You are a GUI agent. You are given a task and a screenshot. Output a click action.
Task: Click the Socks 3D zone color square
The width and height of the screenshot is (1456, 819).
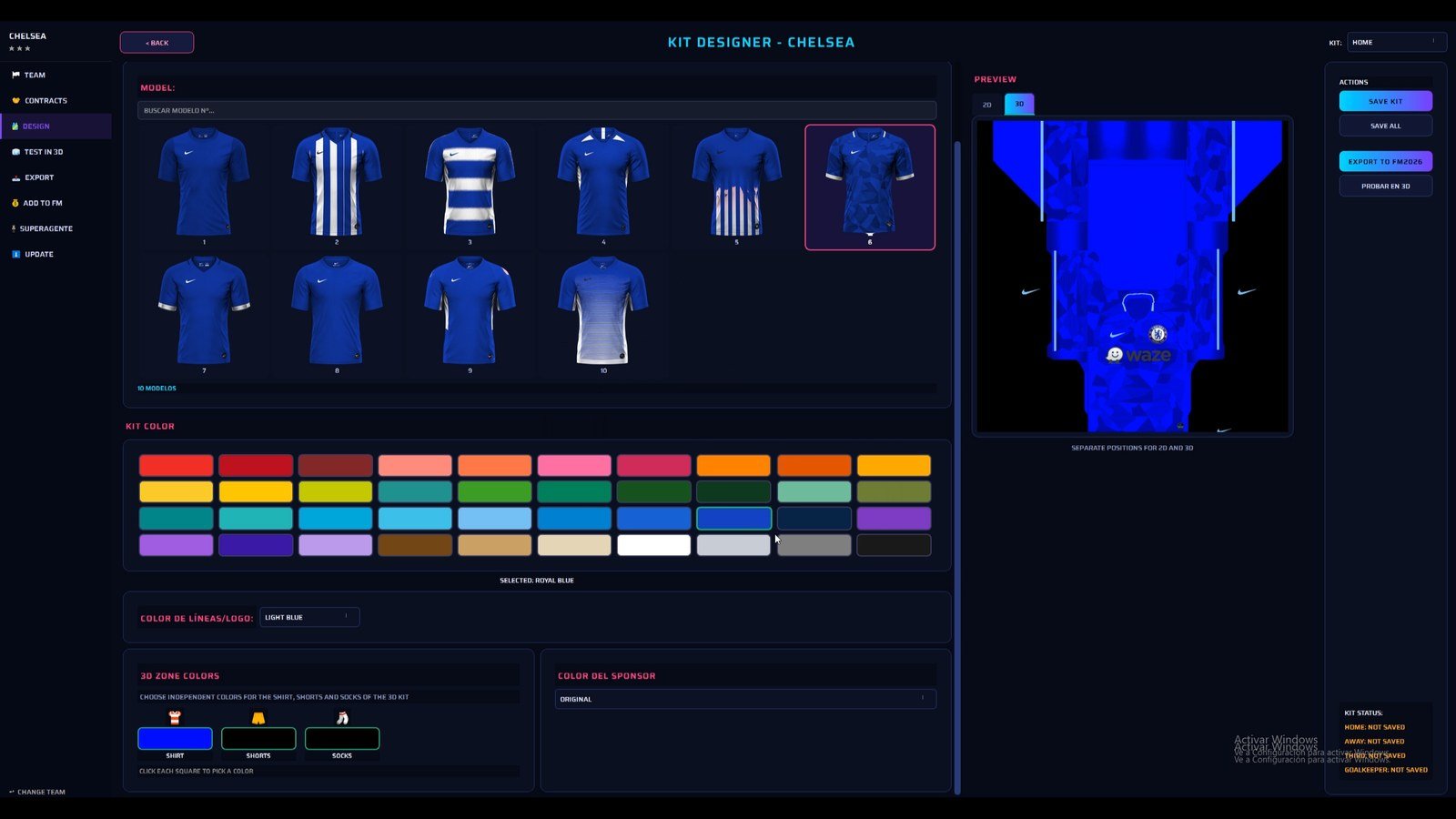342,738
